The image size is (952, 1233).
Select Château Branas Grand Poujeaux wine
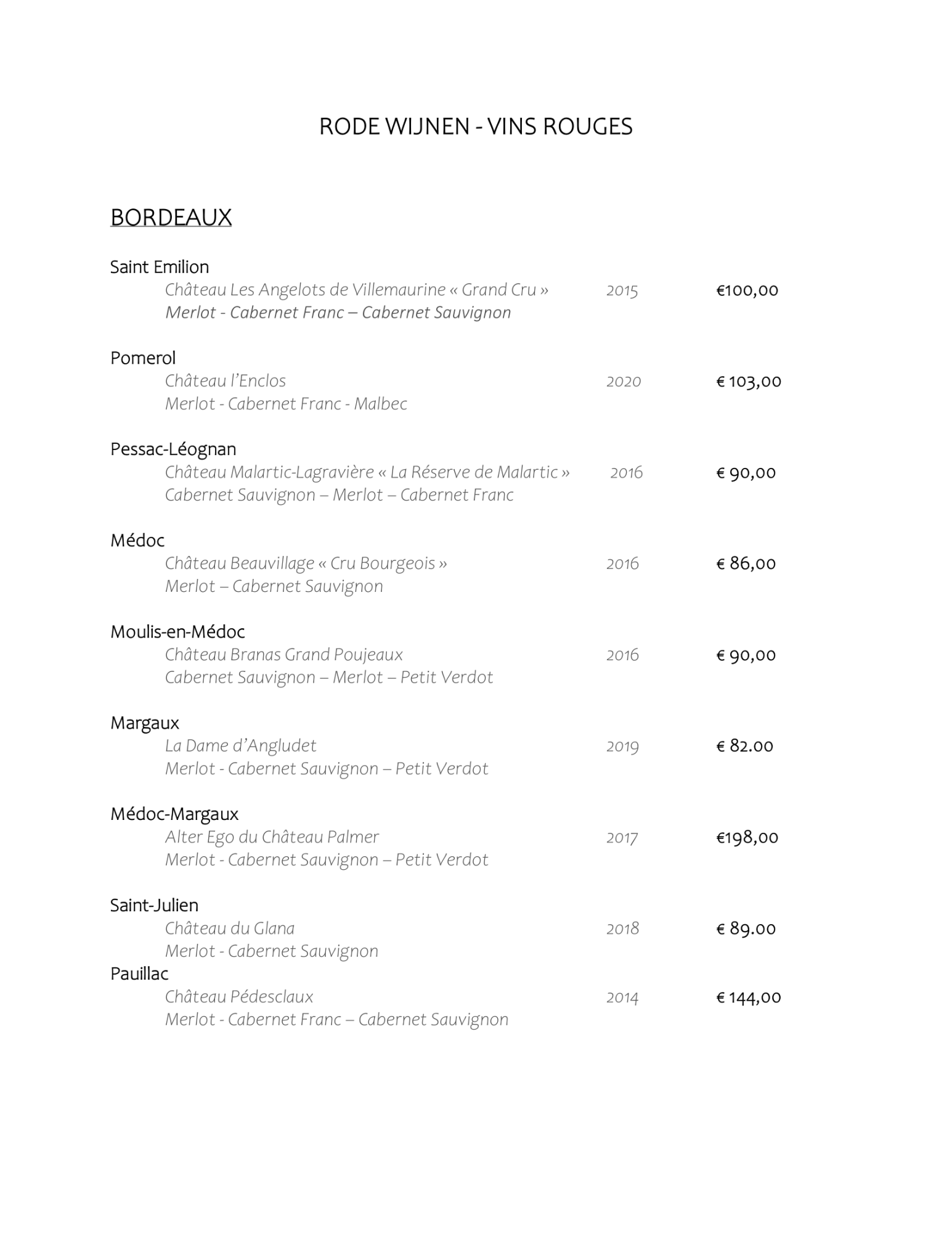[284, 655]
